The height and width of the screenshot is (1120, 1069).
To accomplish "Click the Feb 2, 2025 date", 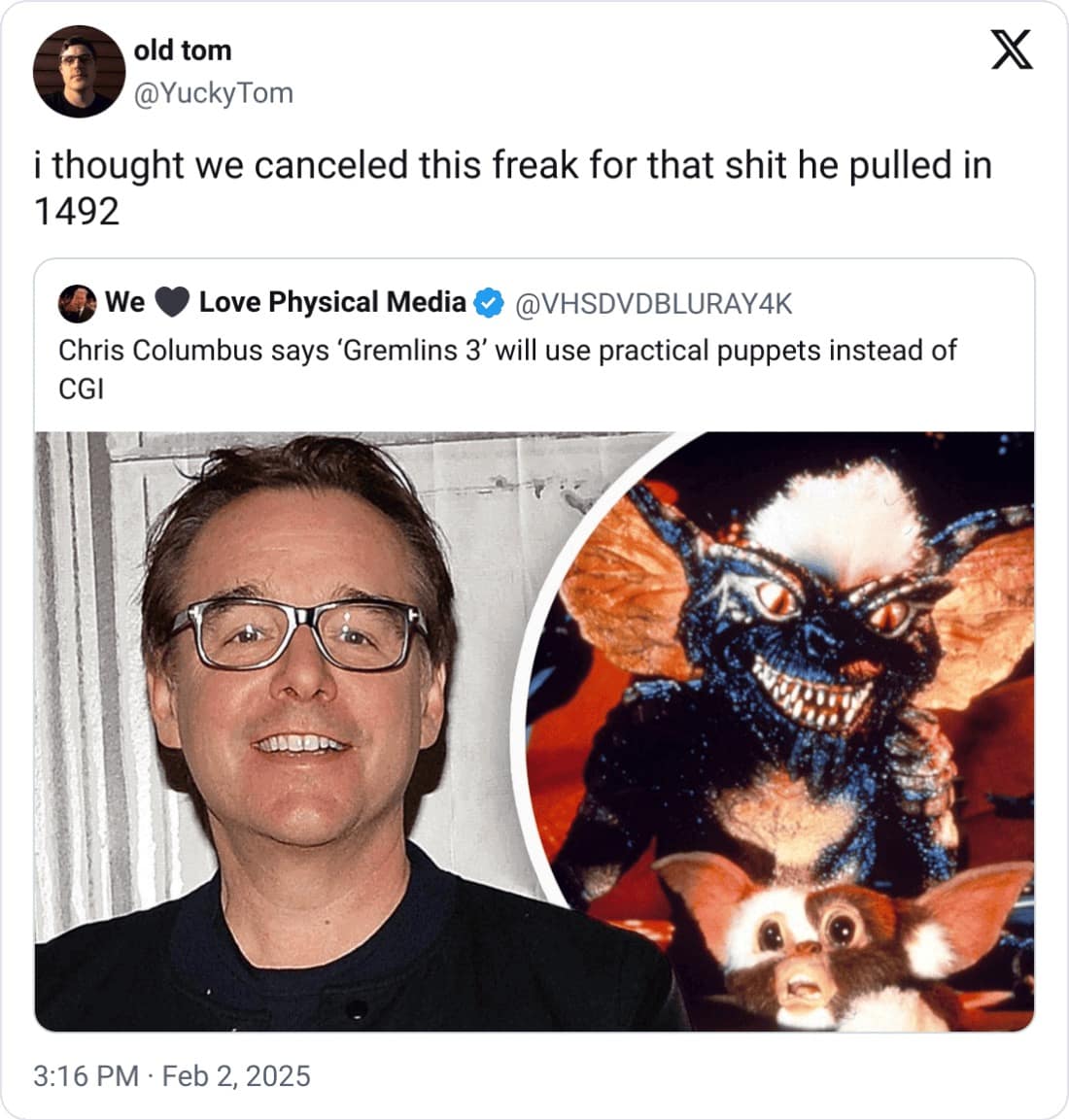I will click(x=236, y=1075).
